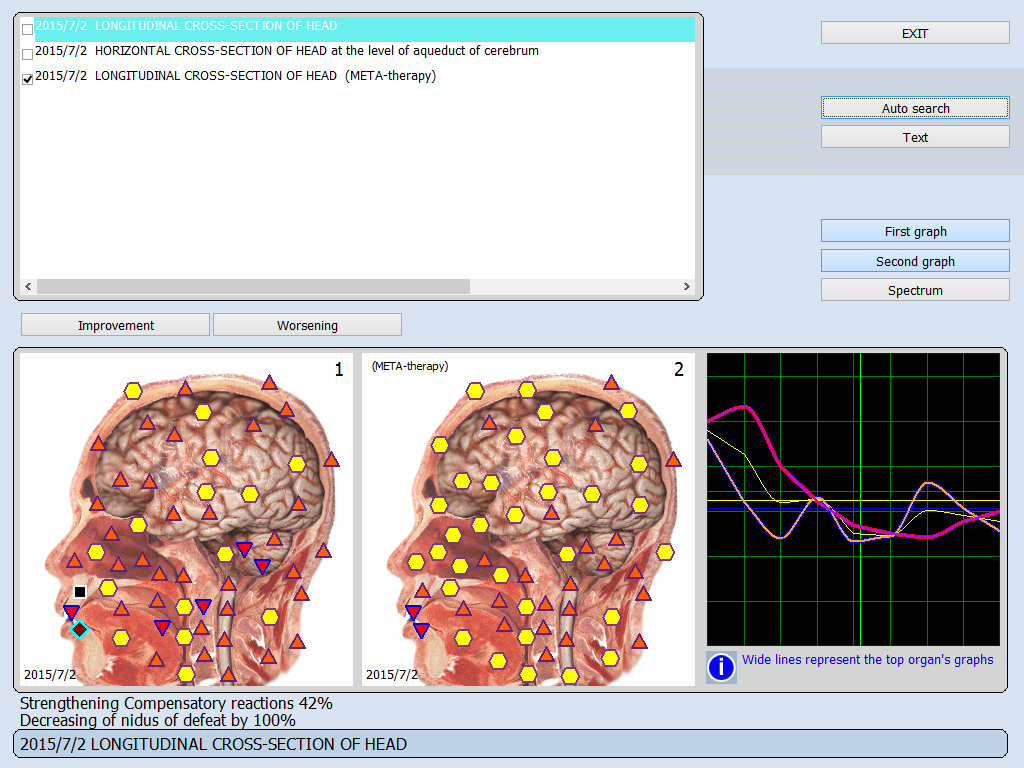Image resolution: width=1024 pixels, height=768 pixels.
Task: Click the black square marker near the lips
Action: pyautogui.click(x=80, y=592)
